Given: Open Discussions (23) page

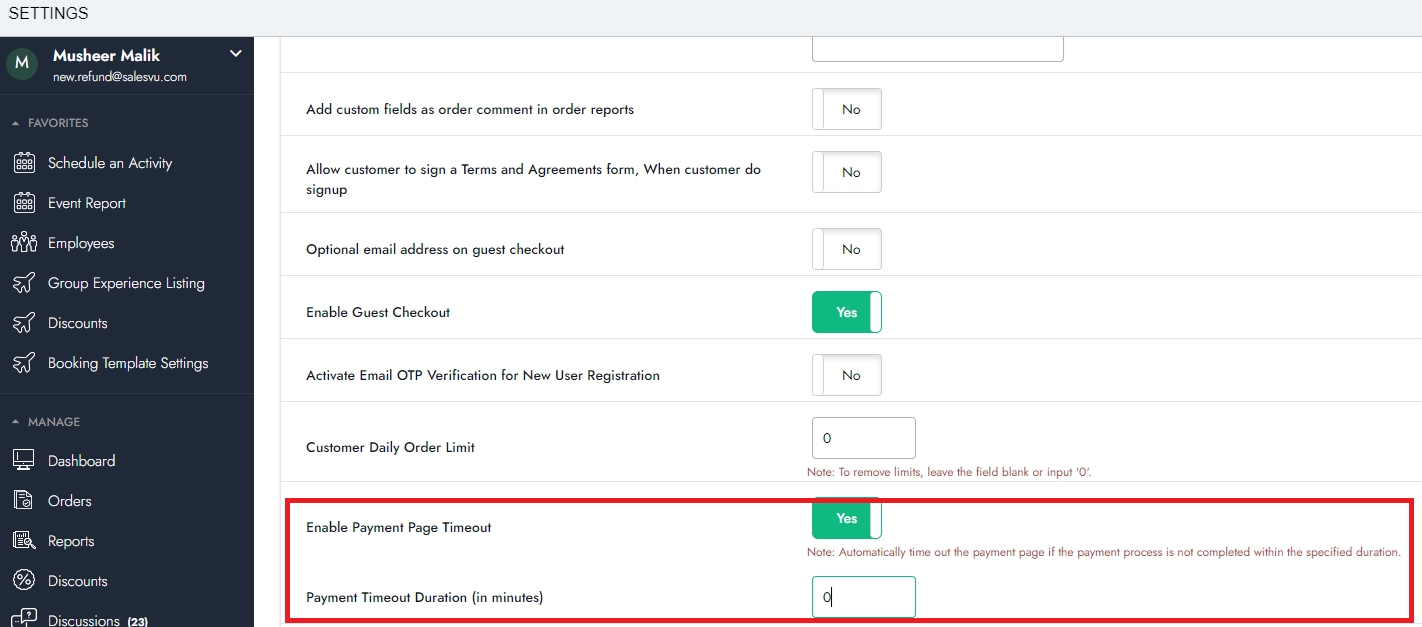Looking at the screenshot, I should (98, 620).
